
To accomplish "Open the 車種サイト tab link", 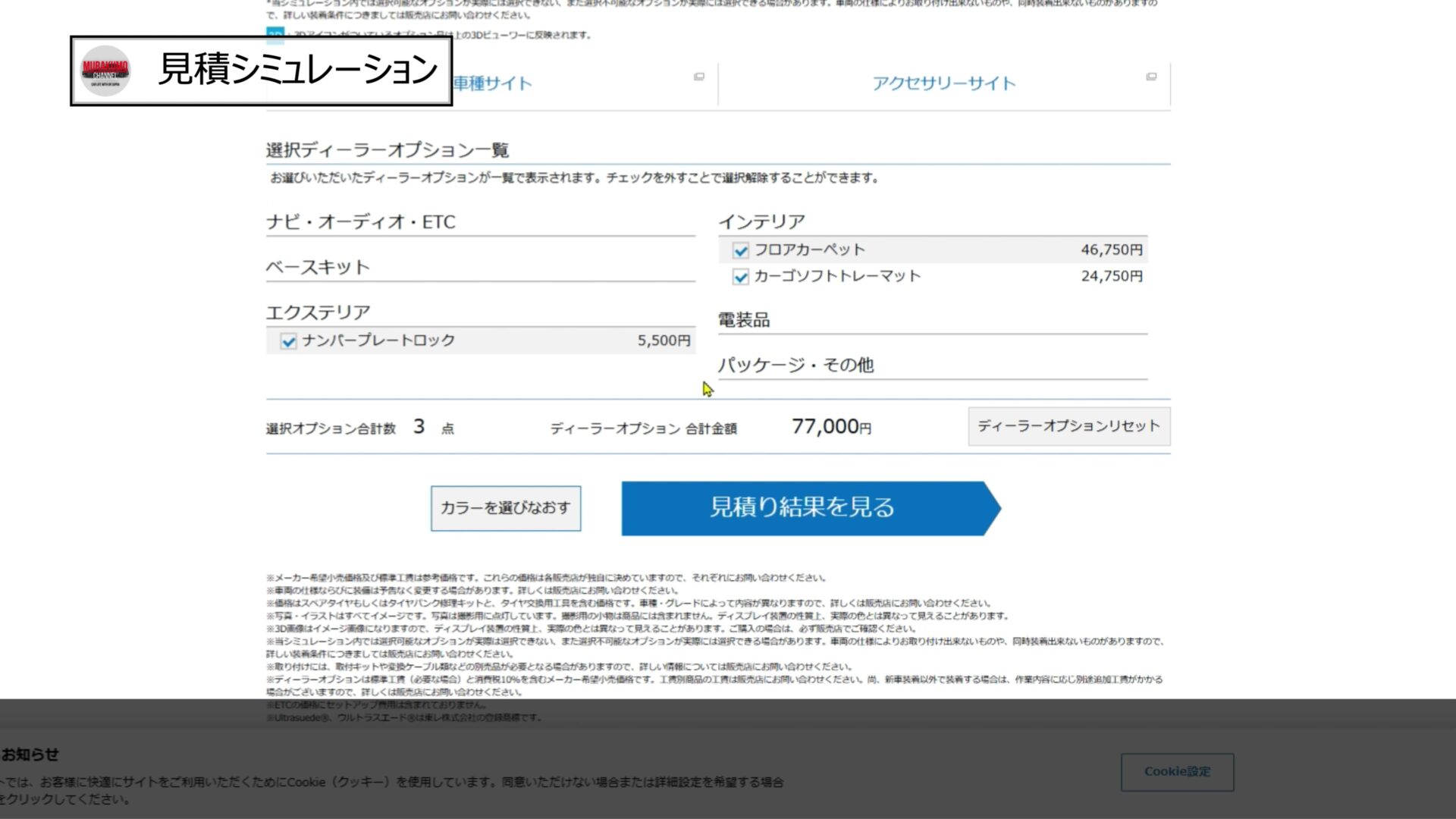I will point(493,83).
